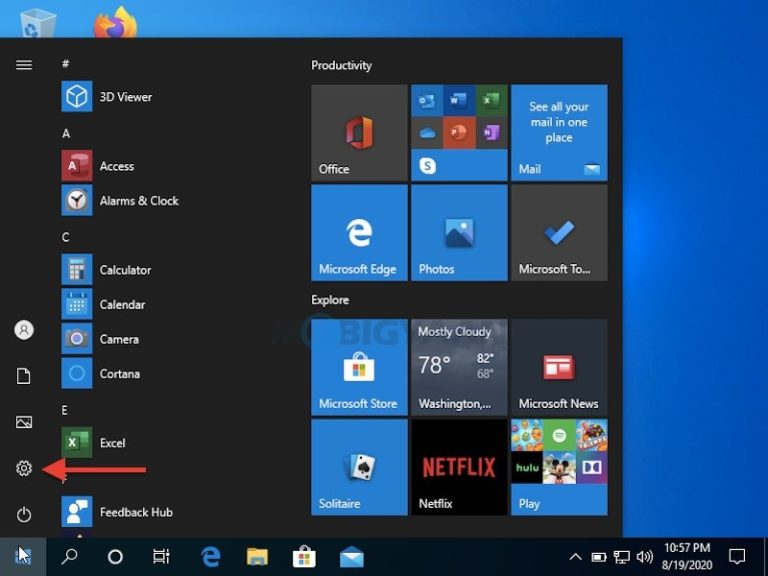Open network status in tray
The width and height of the screenshot is (768, 576).
(x=622, y=557)
